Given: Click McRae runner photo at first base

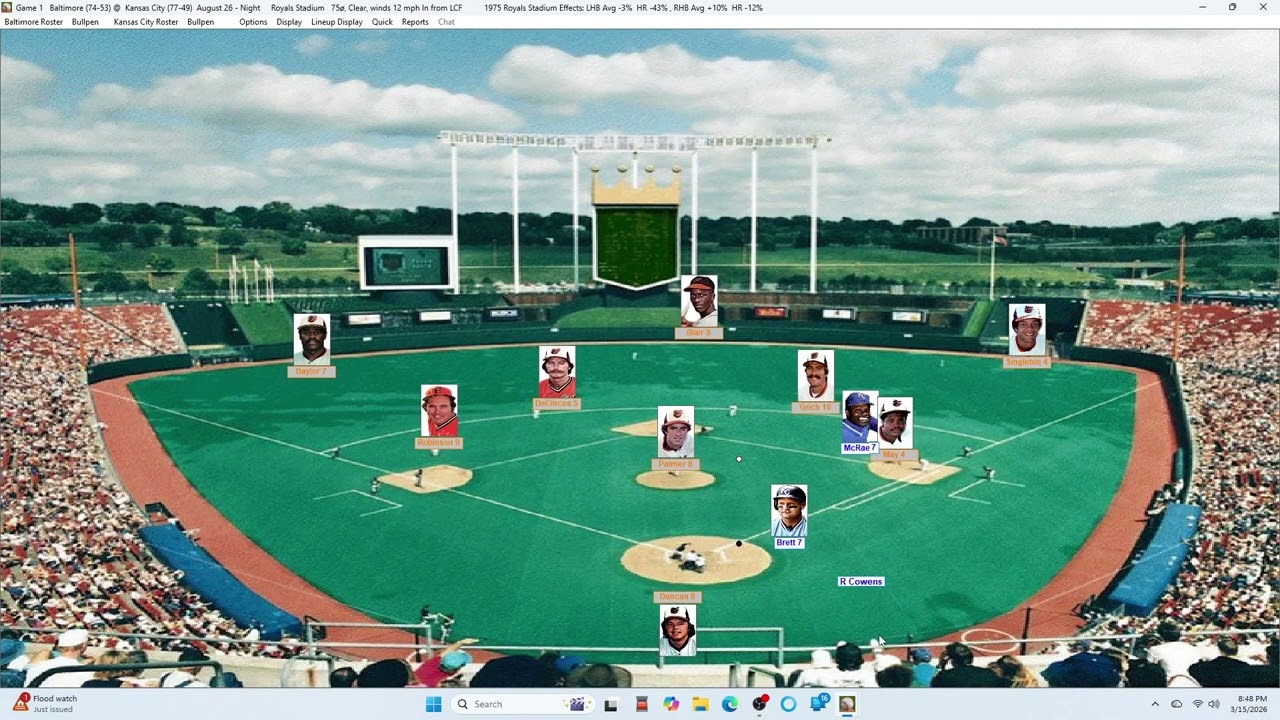Looking at the screenshot, I should tap(858, 417).
